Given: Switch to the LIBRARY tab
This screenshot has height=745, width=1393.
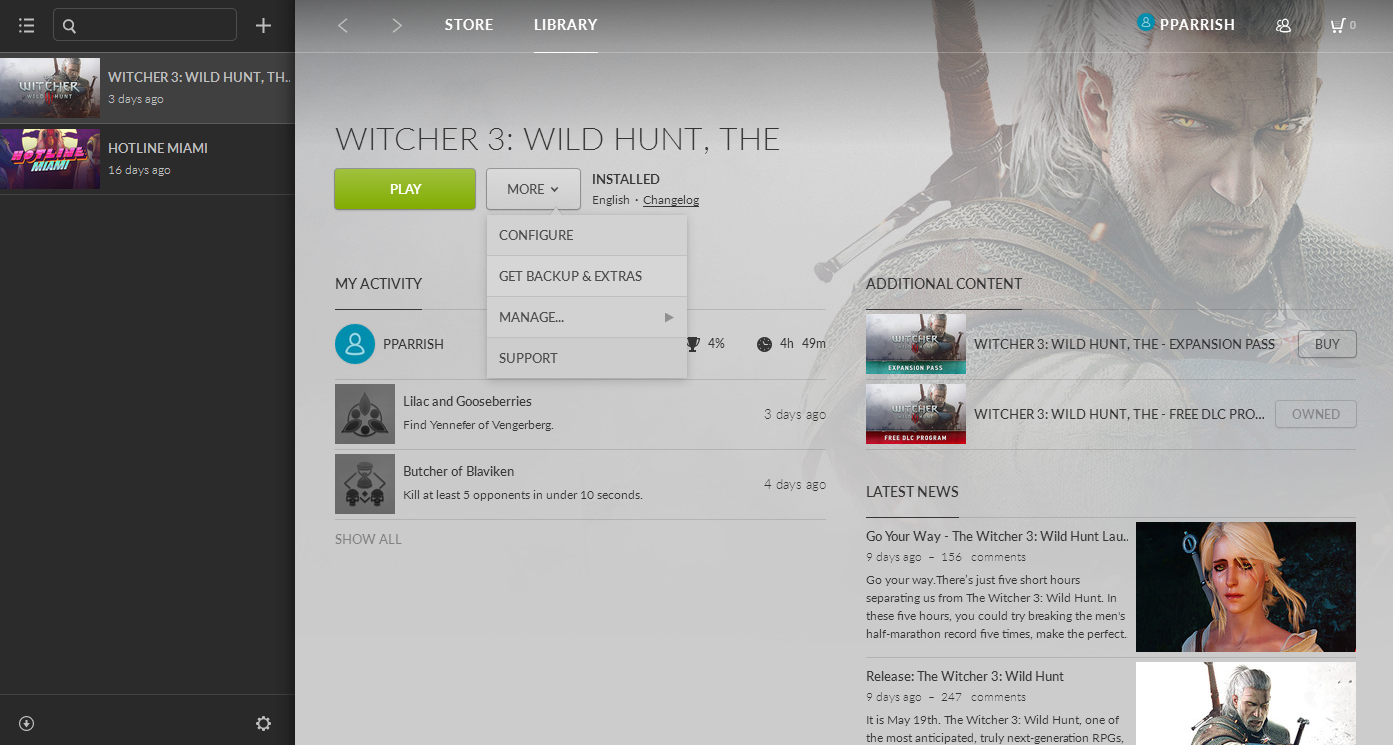Looking at the screenshot, I should click(566, 25).
